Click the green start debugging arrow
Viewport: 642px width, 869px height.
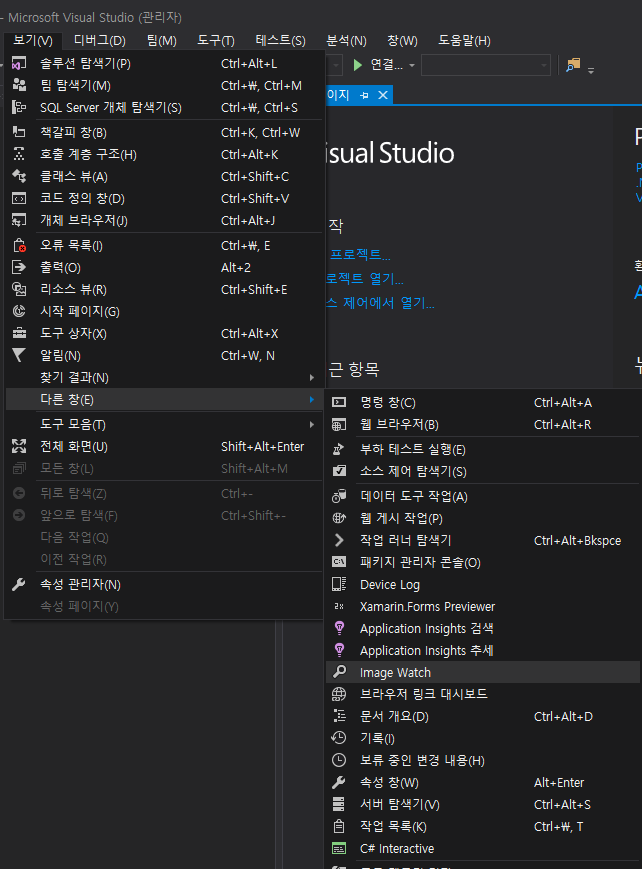(358, 65)
